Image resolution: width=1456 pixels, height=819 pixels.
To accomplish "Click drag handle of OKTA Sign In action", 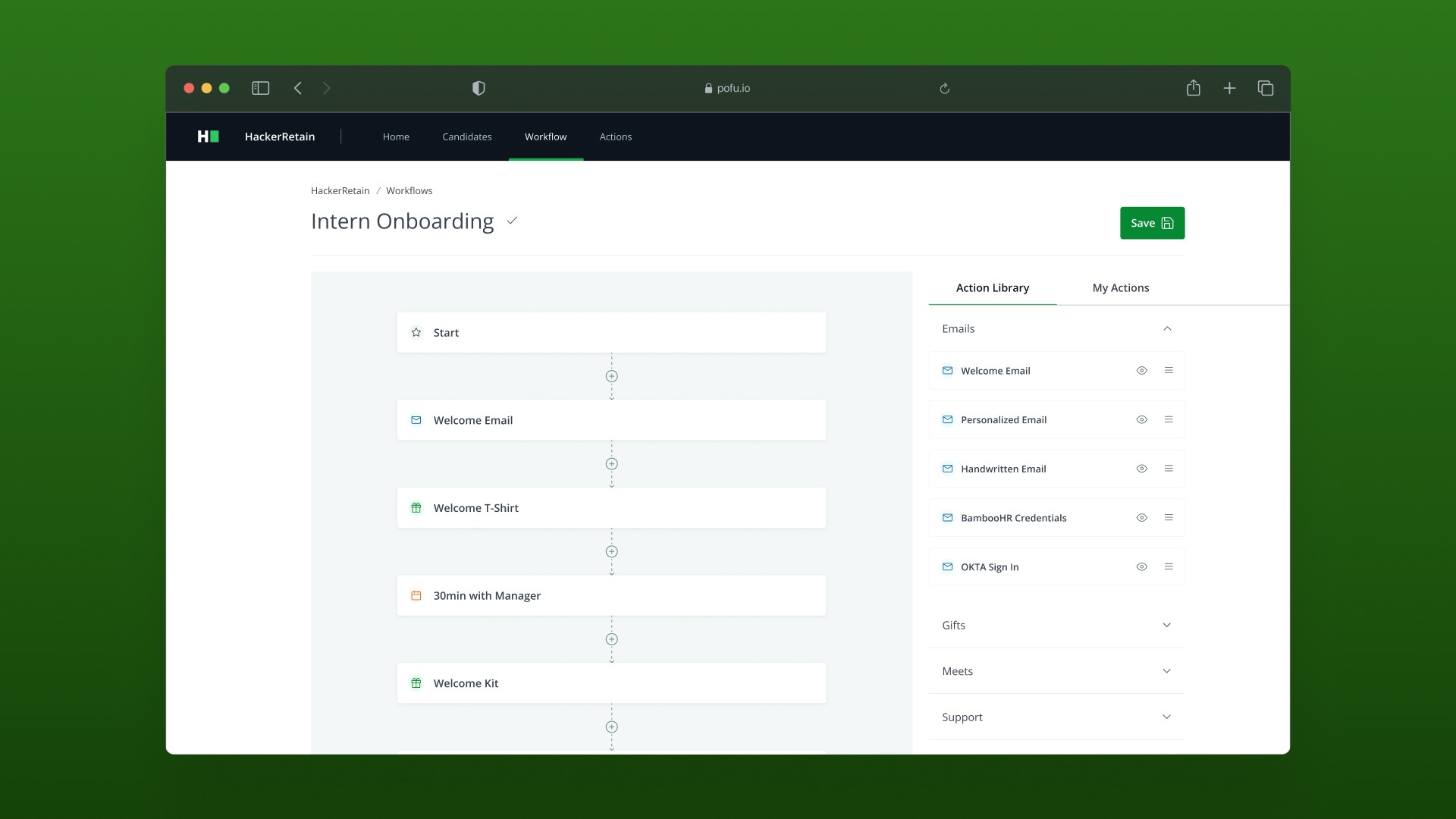I will [x=1169, y=566].
